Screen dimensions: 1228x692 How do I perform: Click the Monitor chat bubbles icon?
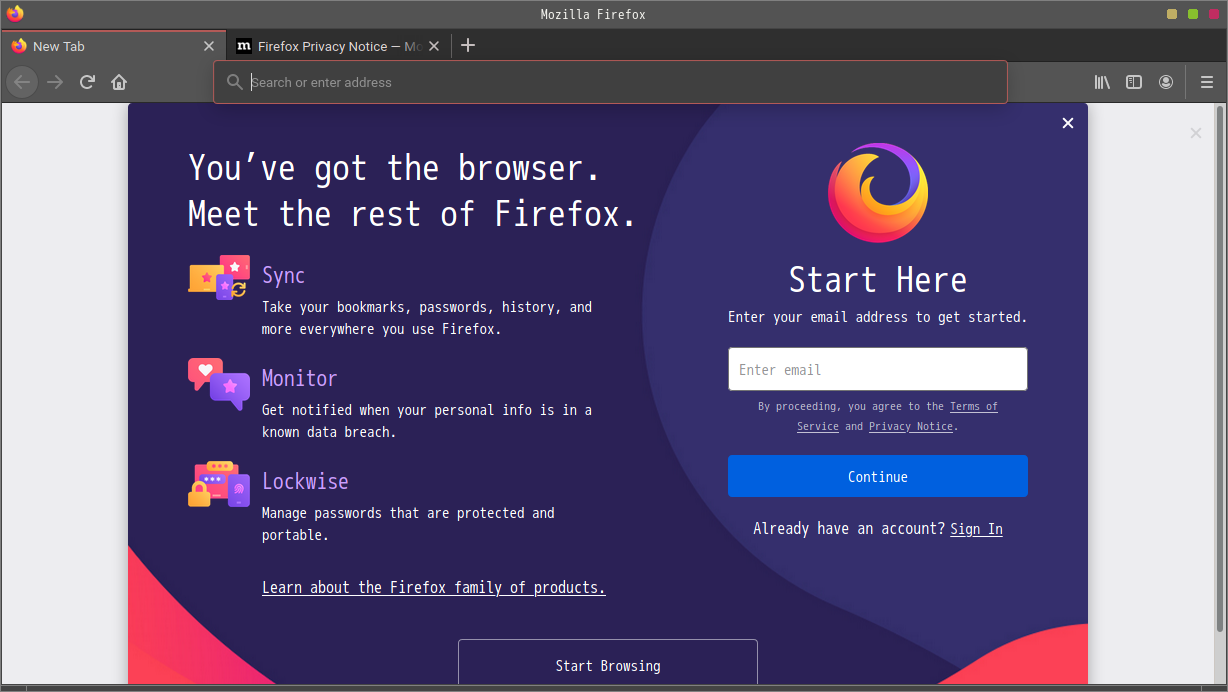pyautogui.click(x=219, y=384)
